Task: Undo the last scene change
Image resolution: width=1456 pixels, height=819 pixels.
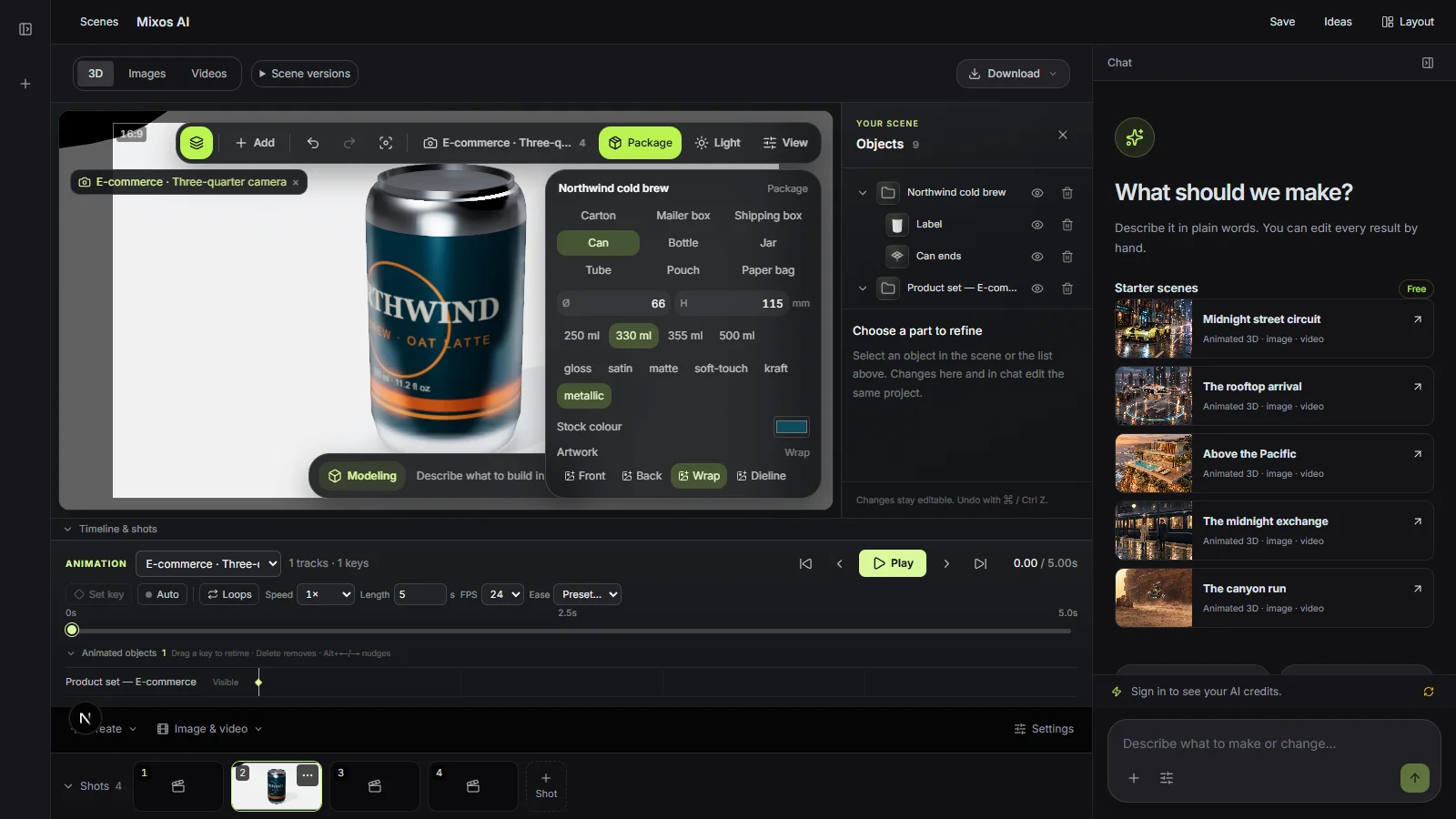Action: [313, 143]
